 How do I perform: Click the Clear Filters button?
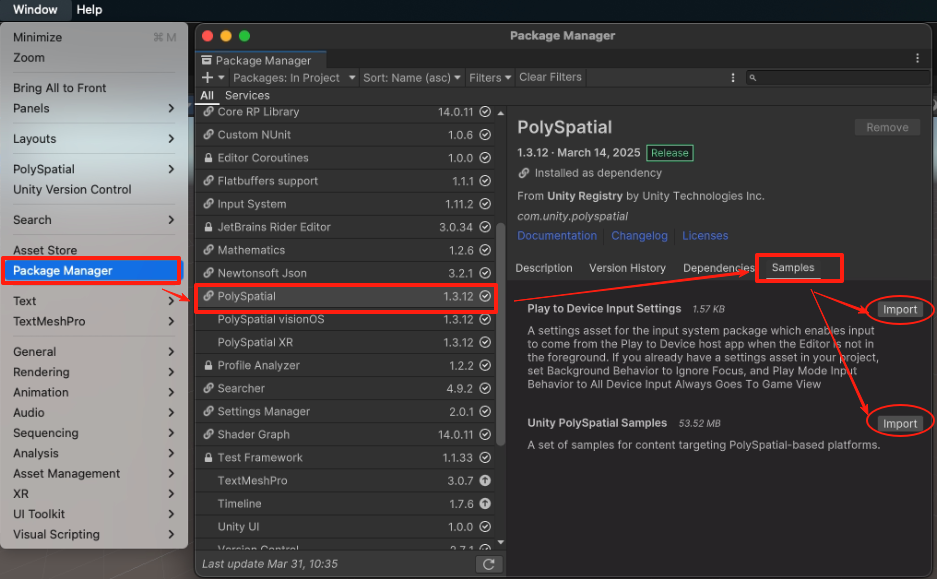point(550,77)
